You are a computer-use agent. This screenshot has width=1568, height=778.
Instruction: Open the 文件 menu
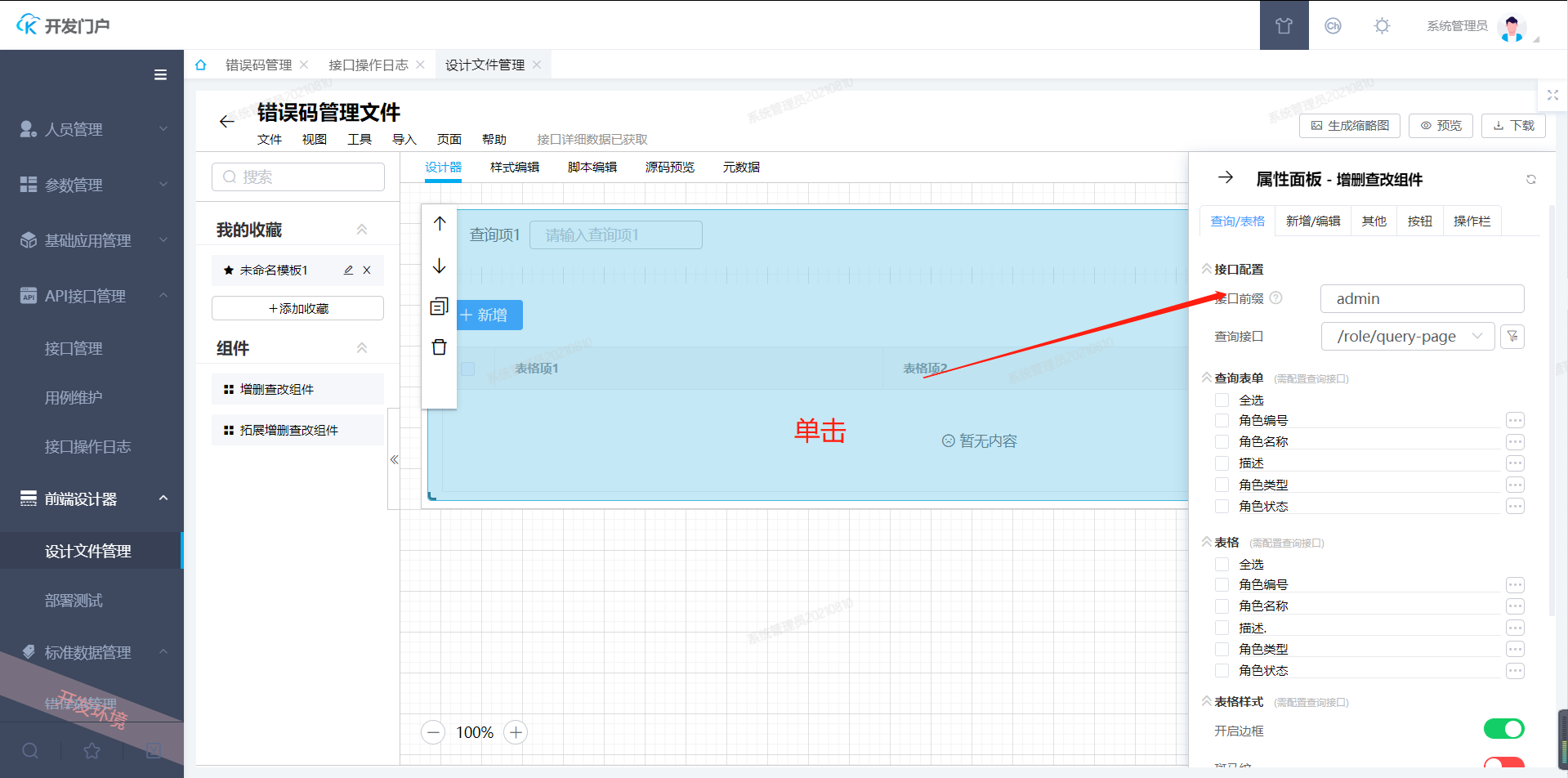[x=270, y=140]
